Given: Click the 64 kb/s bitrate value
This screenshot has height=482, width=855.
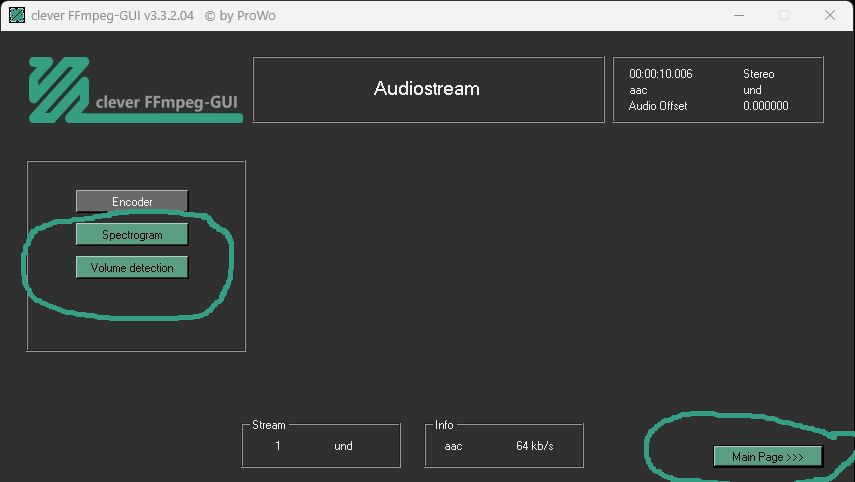Looking at the screenshot, I should [x=534, y=446].
